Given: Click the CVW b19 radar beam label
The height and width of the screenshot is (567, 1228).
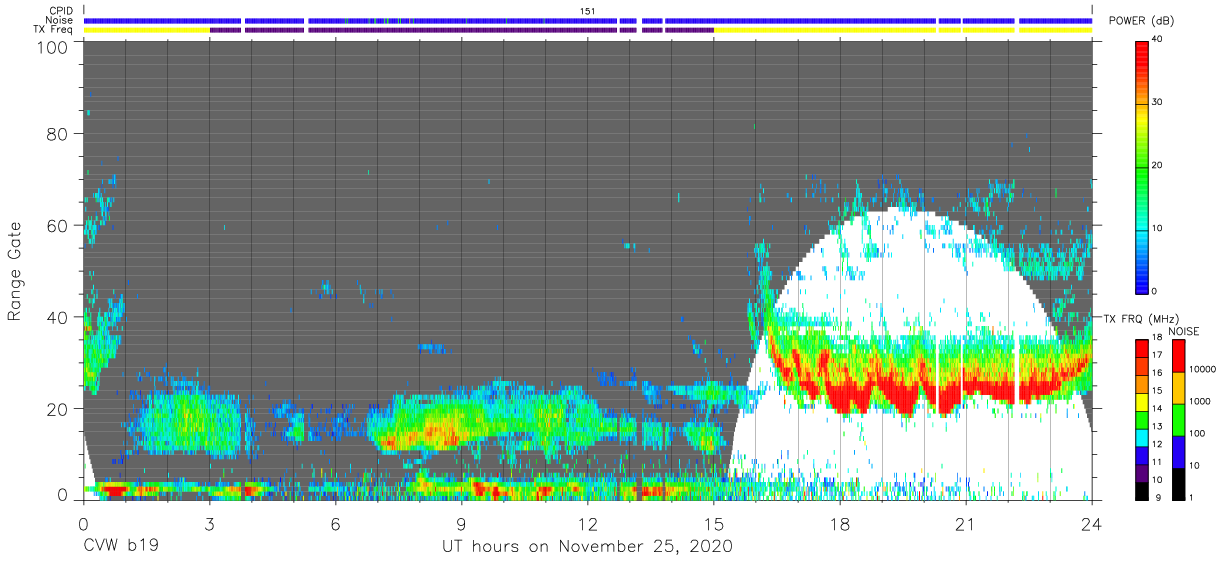Looking at the screenshot, I should pyautogui.click(x=120, y=547).
